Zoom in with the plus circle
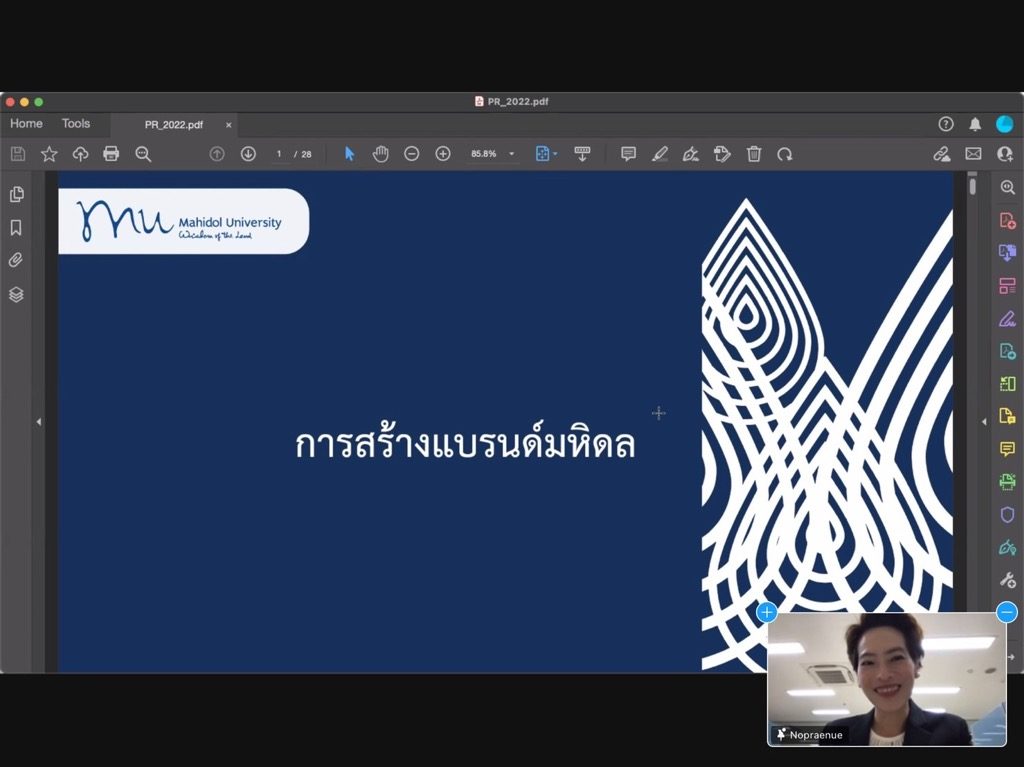The width and height of the screenshot is (1024, 767). 443,154
